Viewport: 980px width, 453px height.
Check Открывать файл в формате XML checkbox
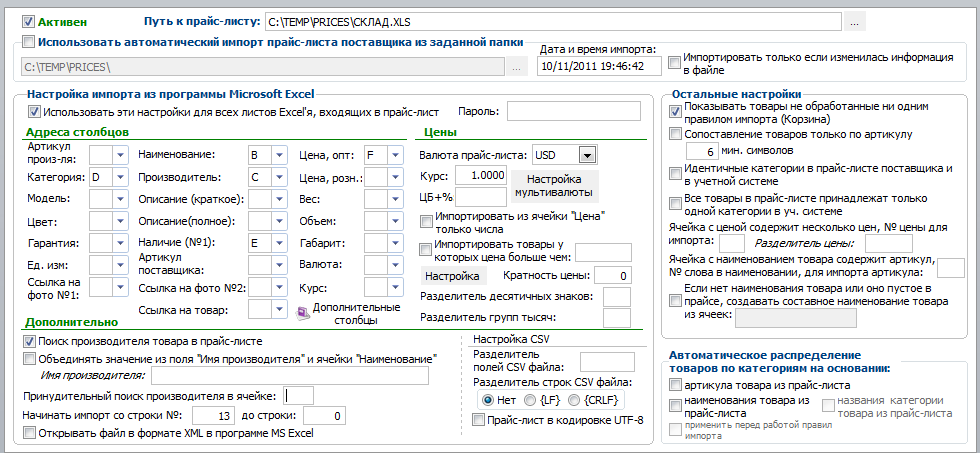pyautogui.click(x=29, y=432)
